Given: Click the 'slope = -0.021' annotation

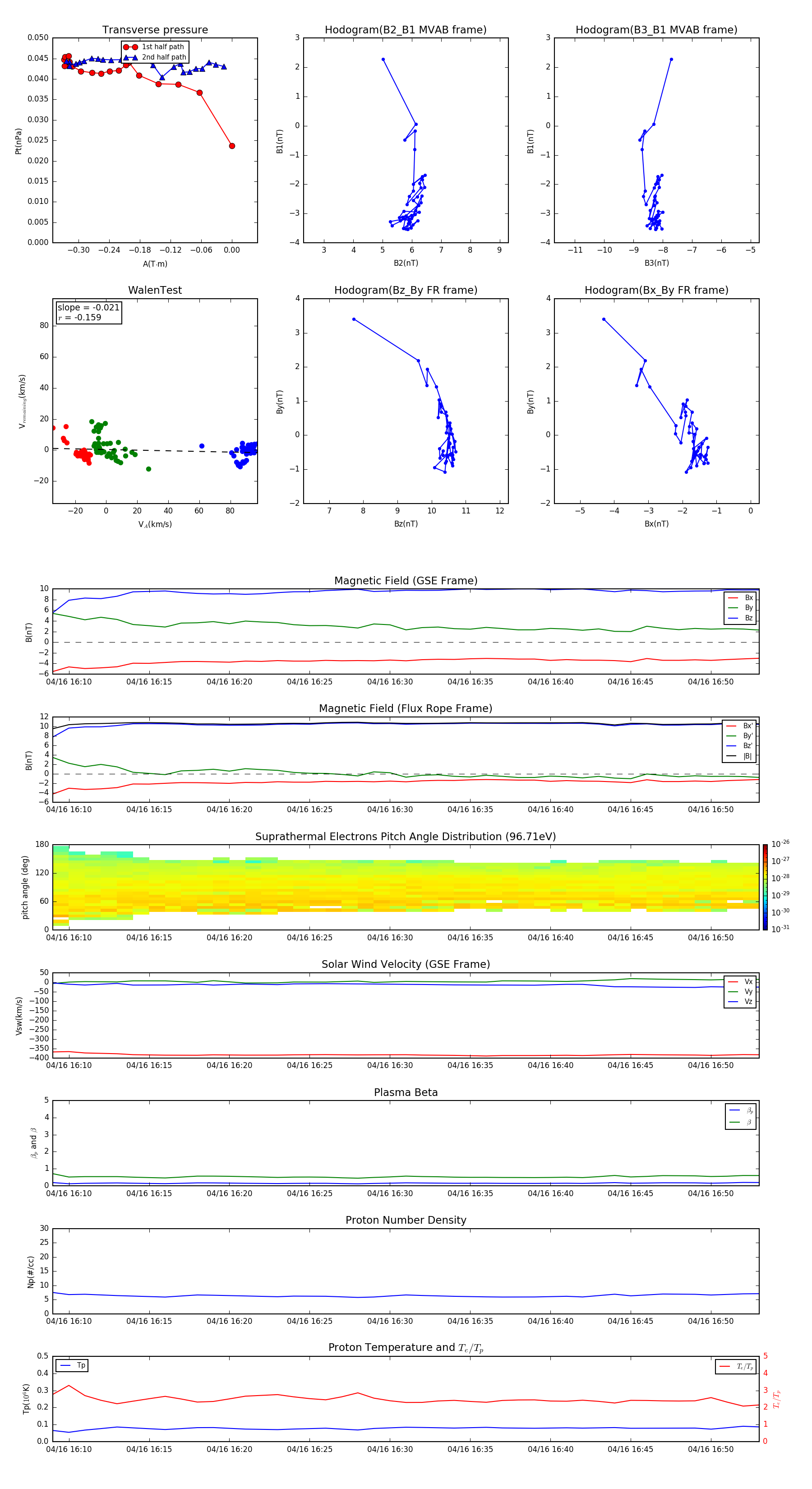Looking at the screenshot, I should (88, 308).
